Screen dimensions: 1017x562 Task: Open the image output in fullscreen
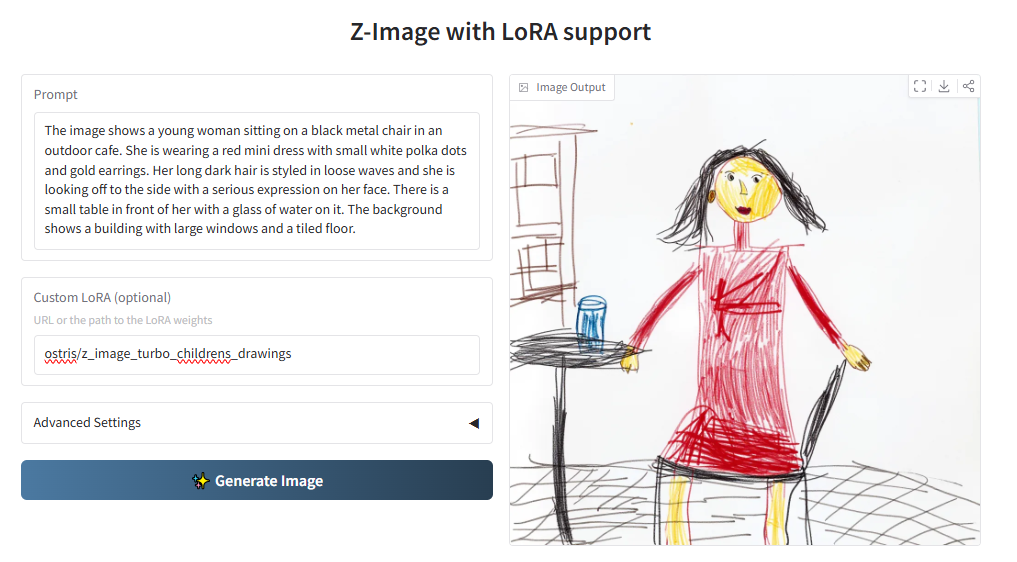[x=920, y=86]
